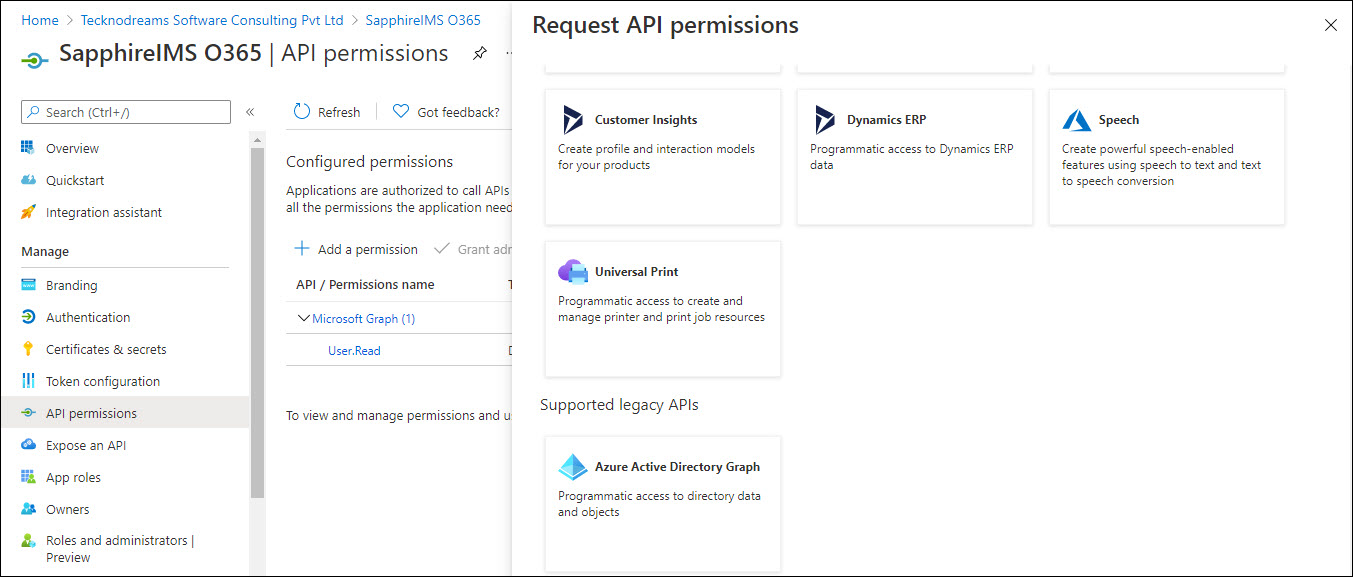
Task: Open the User.Read permission link
Action: (354, 350)
